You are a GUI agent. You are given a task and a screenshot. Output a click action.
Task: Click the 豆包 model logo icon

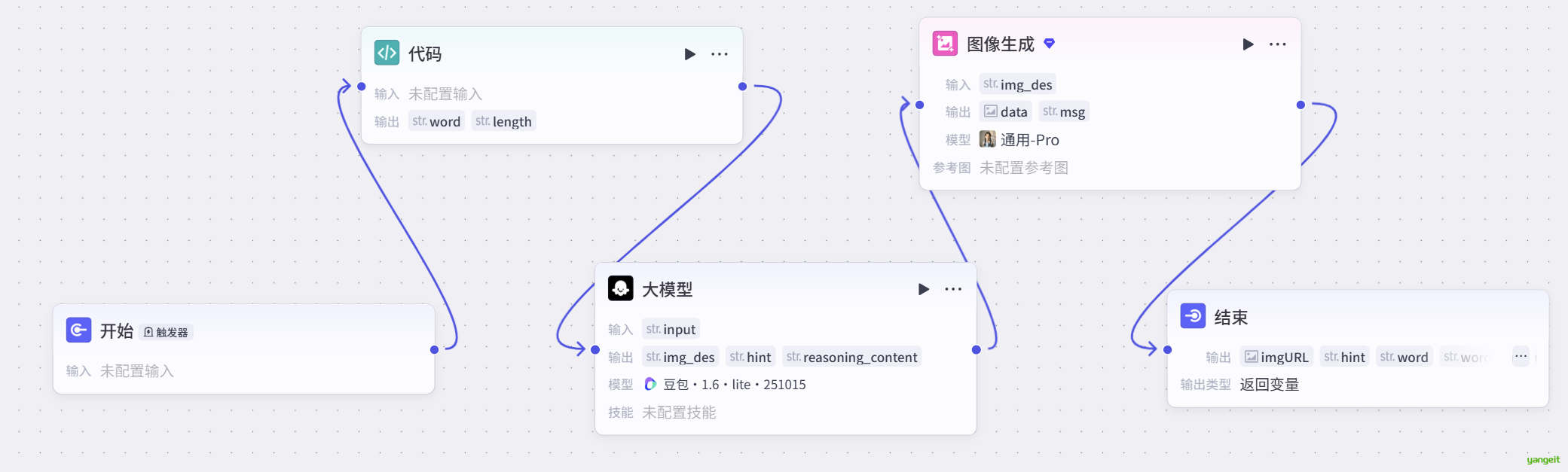click(650, 384)
